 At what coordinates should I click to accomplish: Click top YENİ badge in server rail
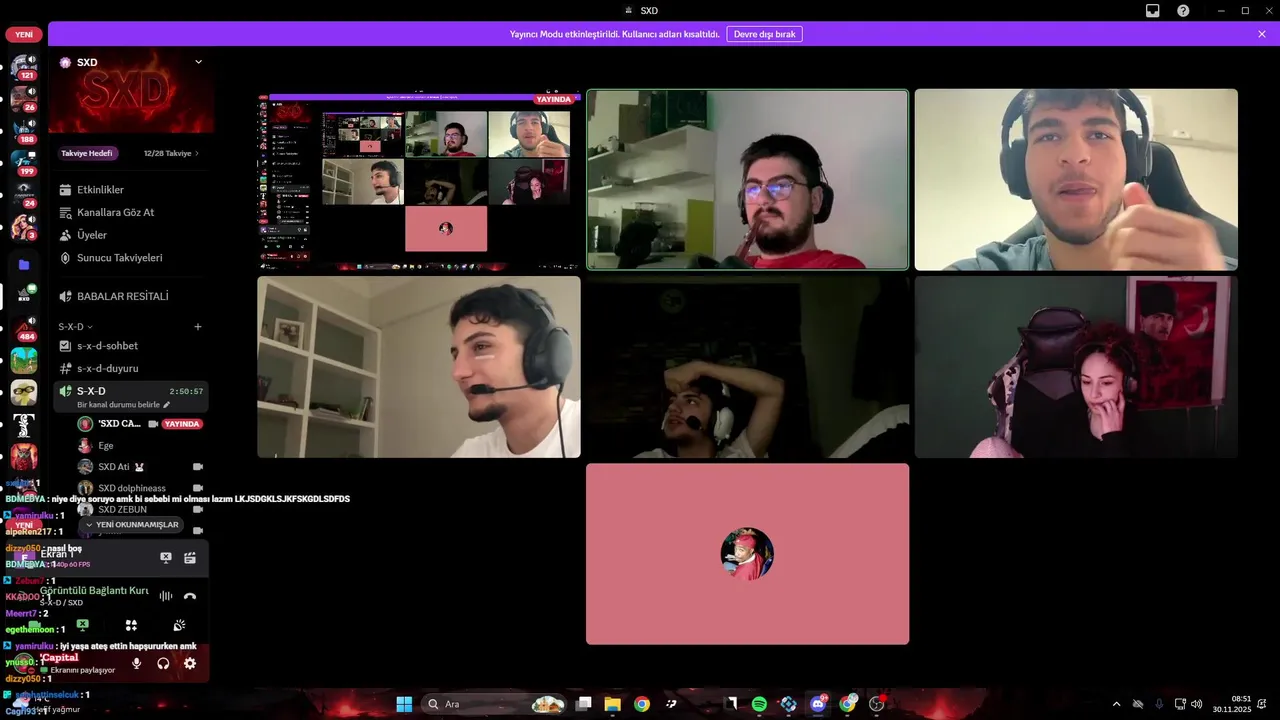tap(24, 35)
